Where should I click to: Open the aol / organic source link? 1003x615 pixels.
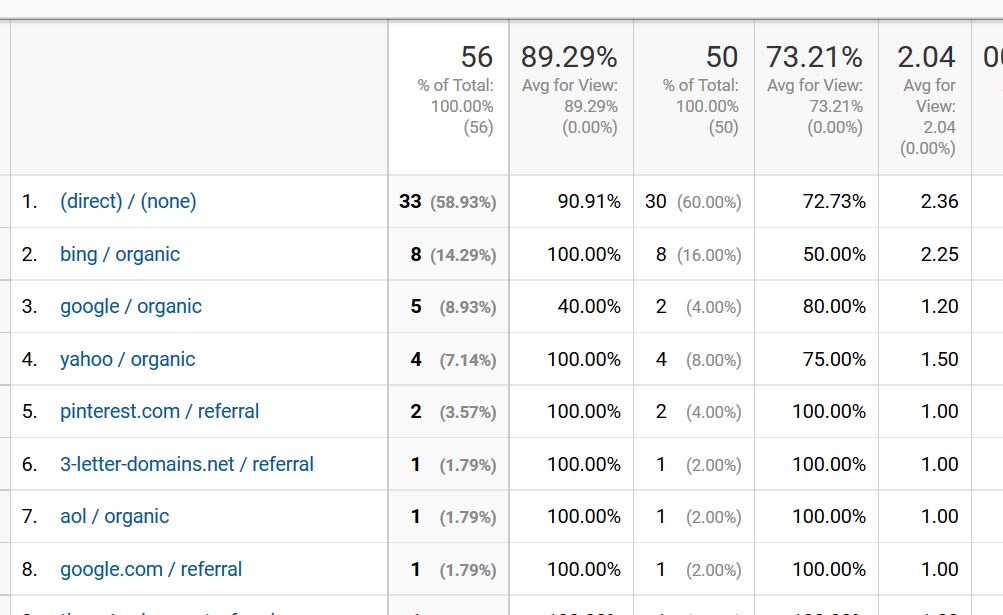coord(115,516)
